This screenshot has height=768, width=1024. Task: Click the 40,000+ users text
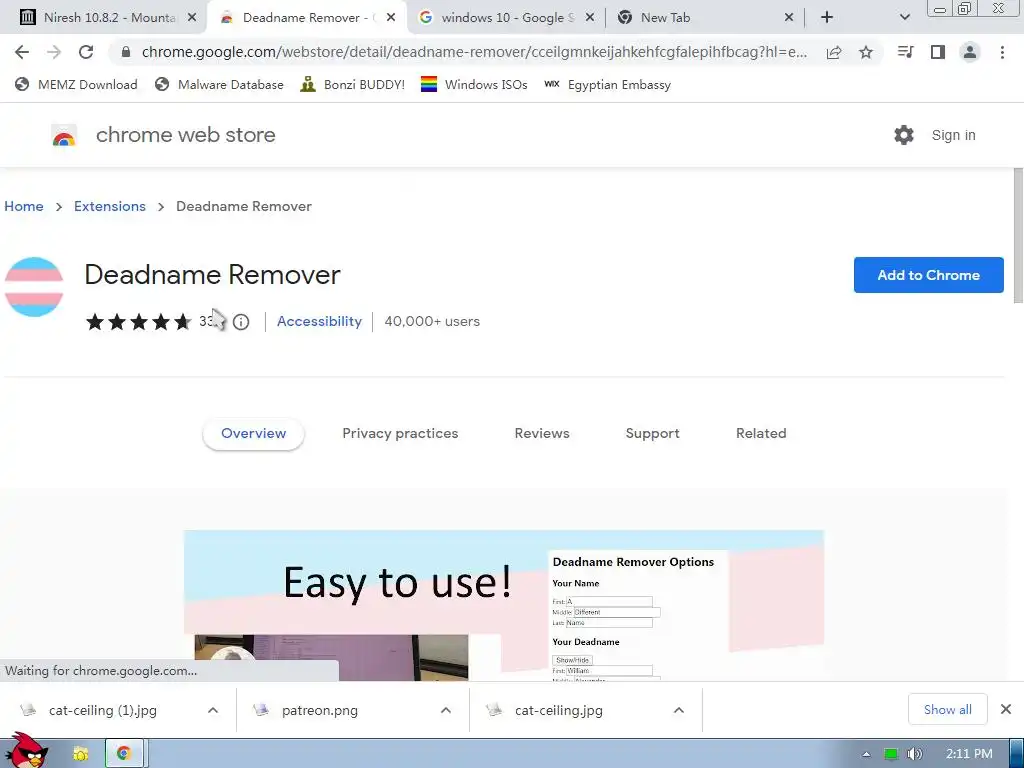click(x=432, y=321)
